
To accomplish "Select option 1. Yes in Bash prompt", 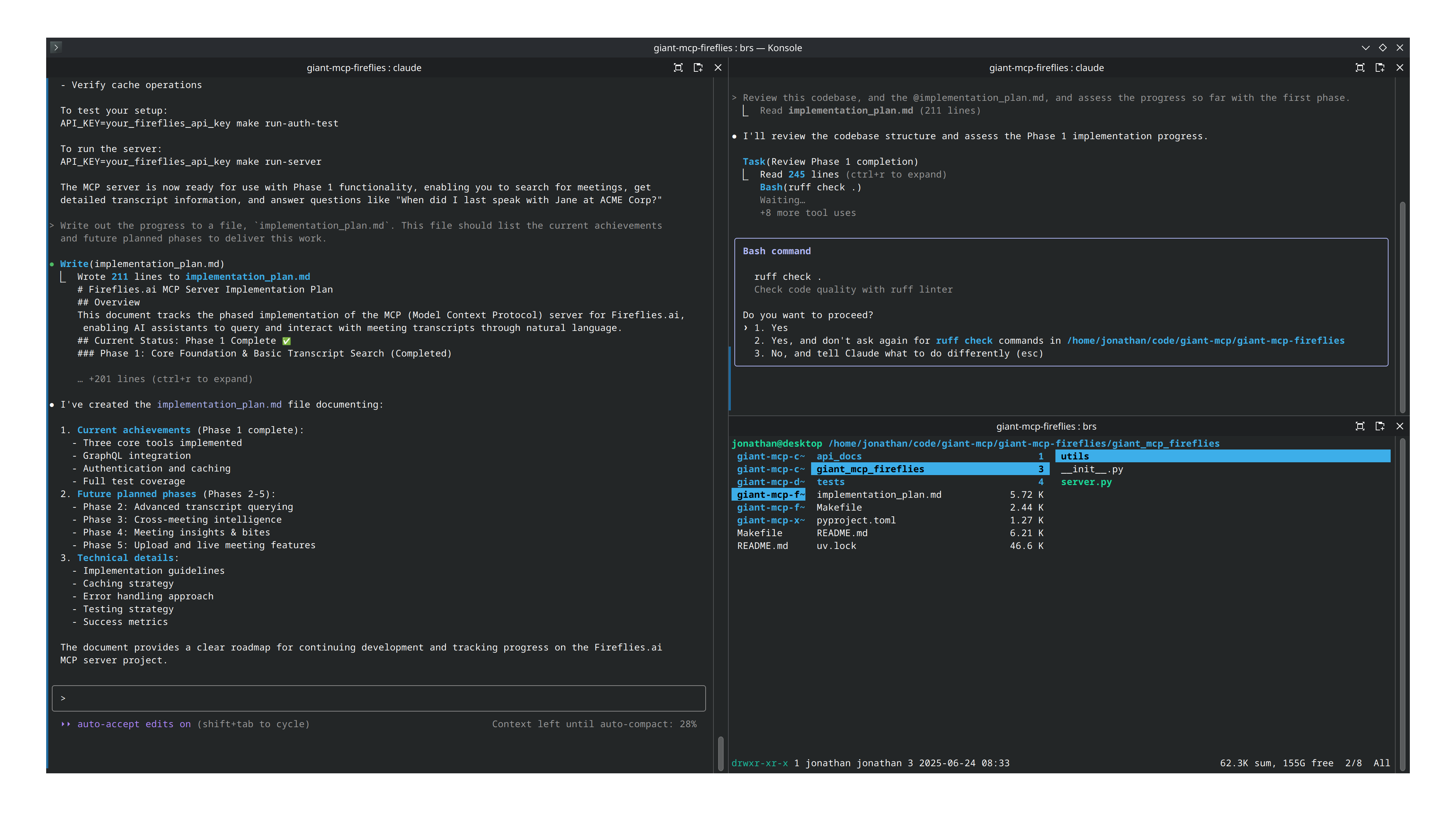I will pos(771,328).
